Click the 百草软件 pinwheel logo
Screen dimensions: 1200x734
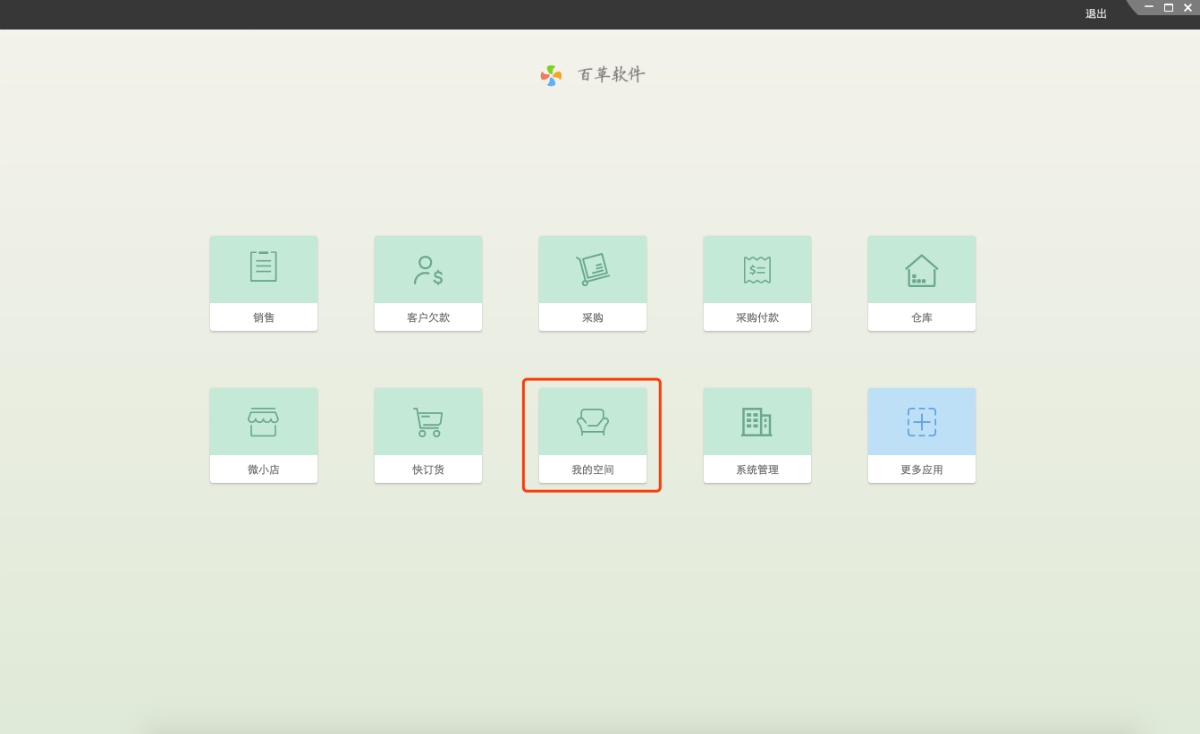(x=551, y=75)
